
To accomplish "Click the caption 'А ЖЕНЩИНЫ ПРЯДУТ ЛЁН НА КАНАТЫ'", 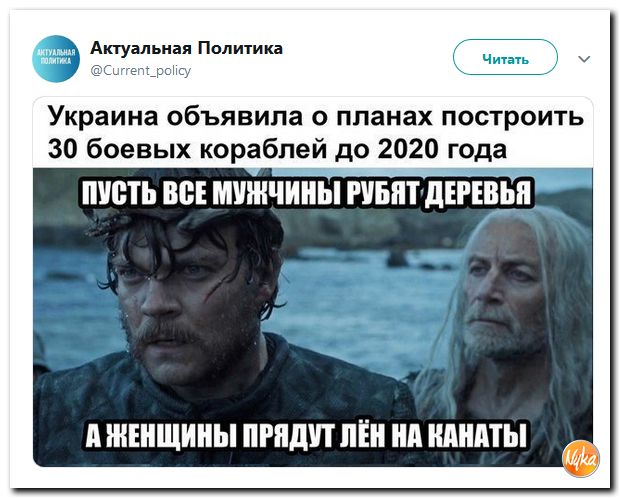I will pos(306,434).
